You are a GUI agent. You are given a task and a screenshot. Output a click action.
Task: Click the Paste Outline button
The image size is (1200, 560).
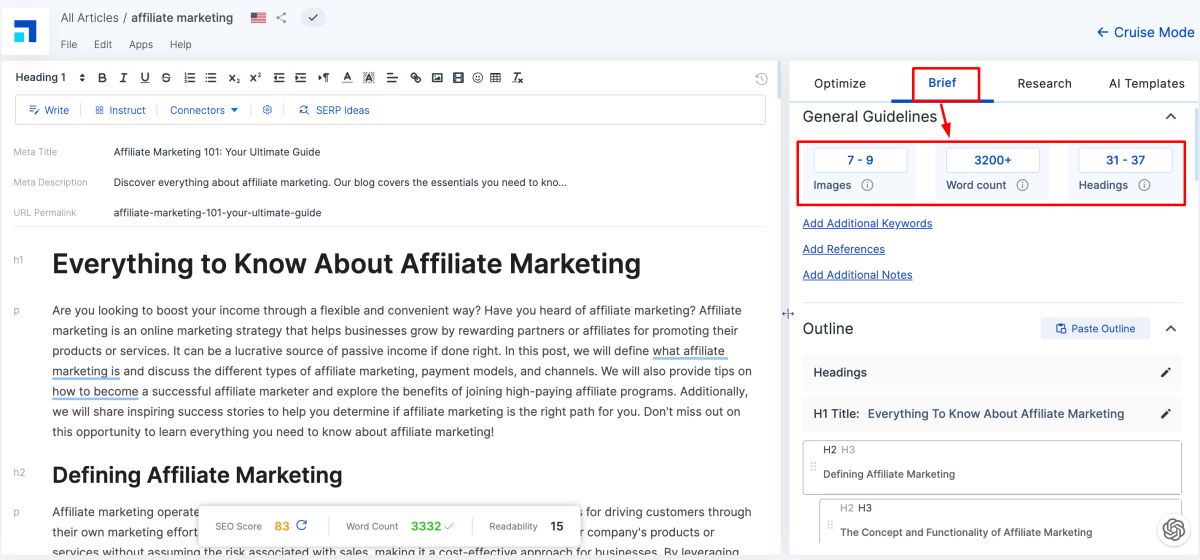(x=1095, y=329)
